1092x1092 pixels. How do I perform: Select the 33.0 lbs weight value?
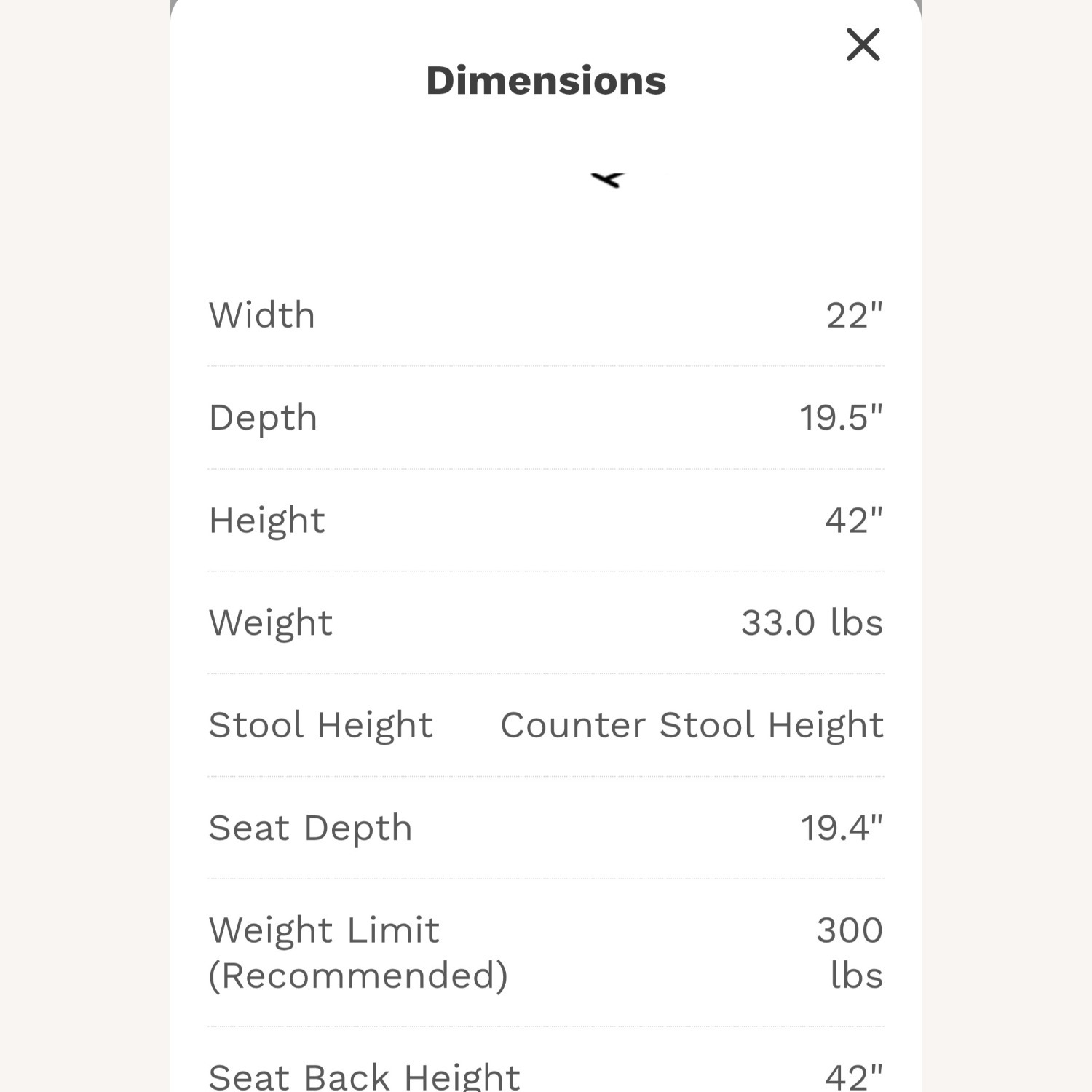pyautogui.click(x=810, y=622)
